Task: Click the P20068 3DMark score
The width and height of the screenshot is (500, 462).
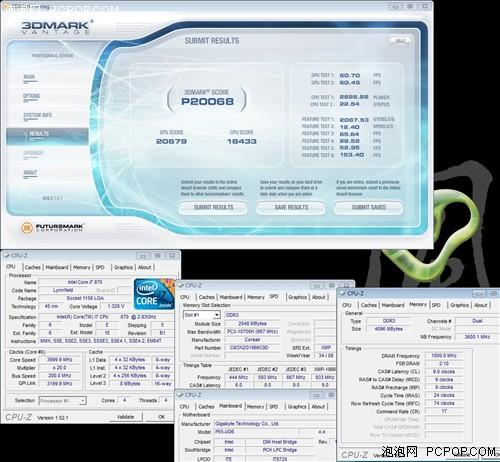Action: (207, 101)
